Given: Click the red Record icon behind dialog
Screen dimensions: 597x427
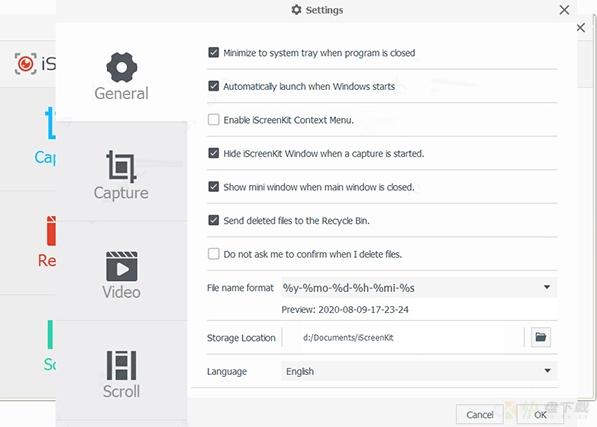Looking at the screenshot, I should coord(51,231).
